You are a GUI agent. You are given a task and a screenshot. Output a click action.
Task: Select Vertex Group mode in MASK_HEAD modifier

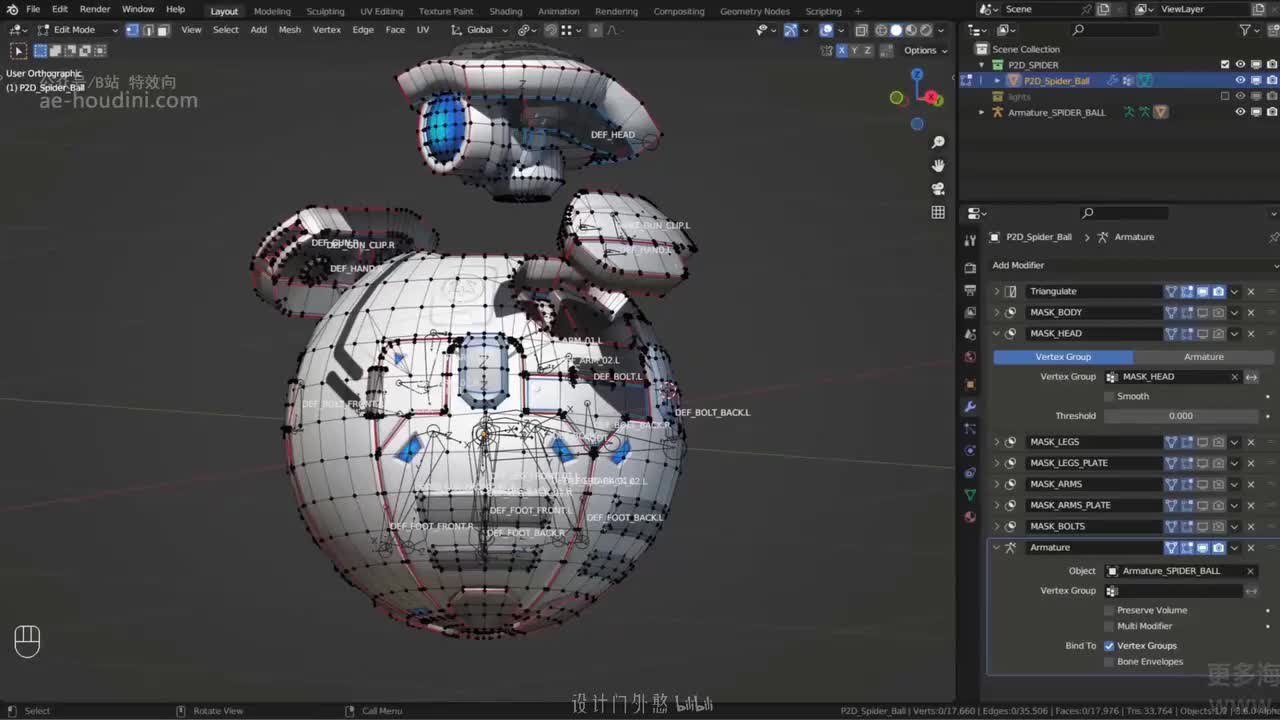coord(1063,357)
